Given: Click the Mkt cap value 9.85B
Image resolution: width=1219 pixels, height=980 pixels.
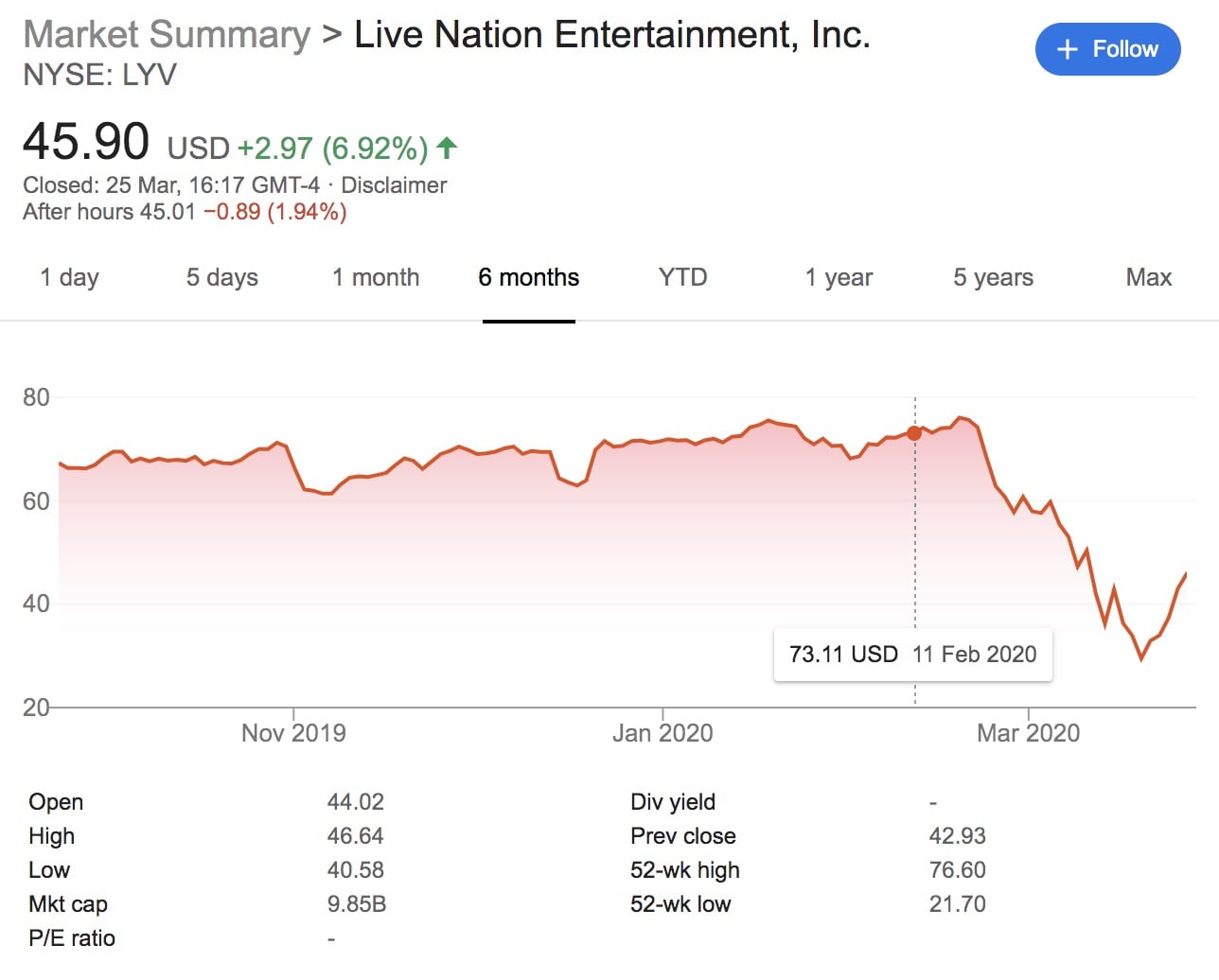Looking at the screenshot, I should tap(356, 904).
